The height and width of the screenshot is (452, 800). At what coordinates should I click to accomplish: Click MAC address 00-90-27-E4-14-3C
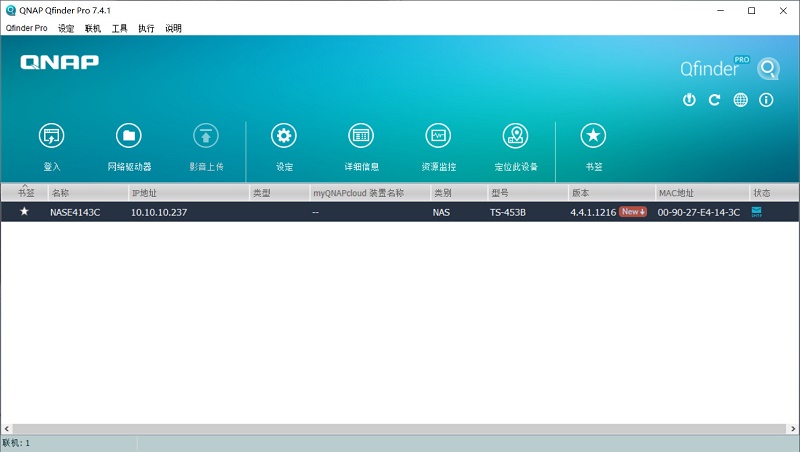coord(698,212)
